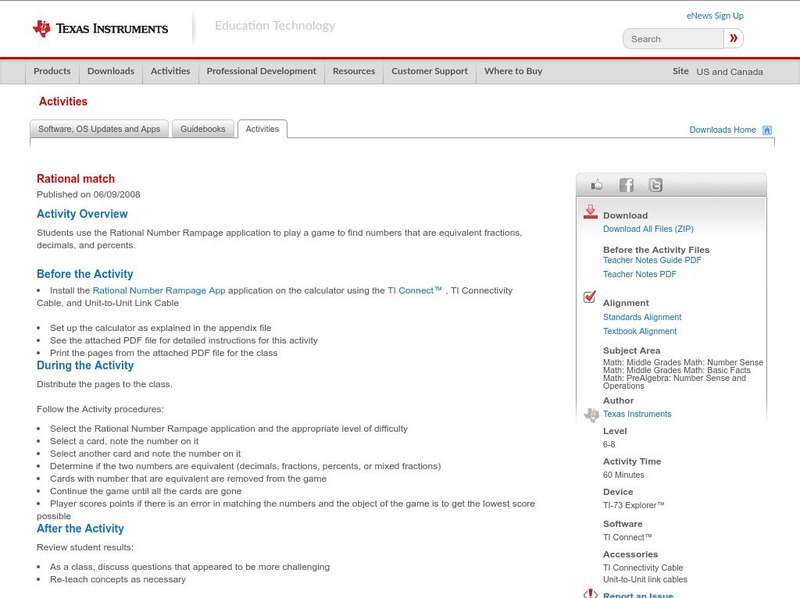Viewport: 800px width, 598px height.
Task: Click TI Connectivity Cable accessory text
Action: [643, 568]
